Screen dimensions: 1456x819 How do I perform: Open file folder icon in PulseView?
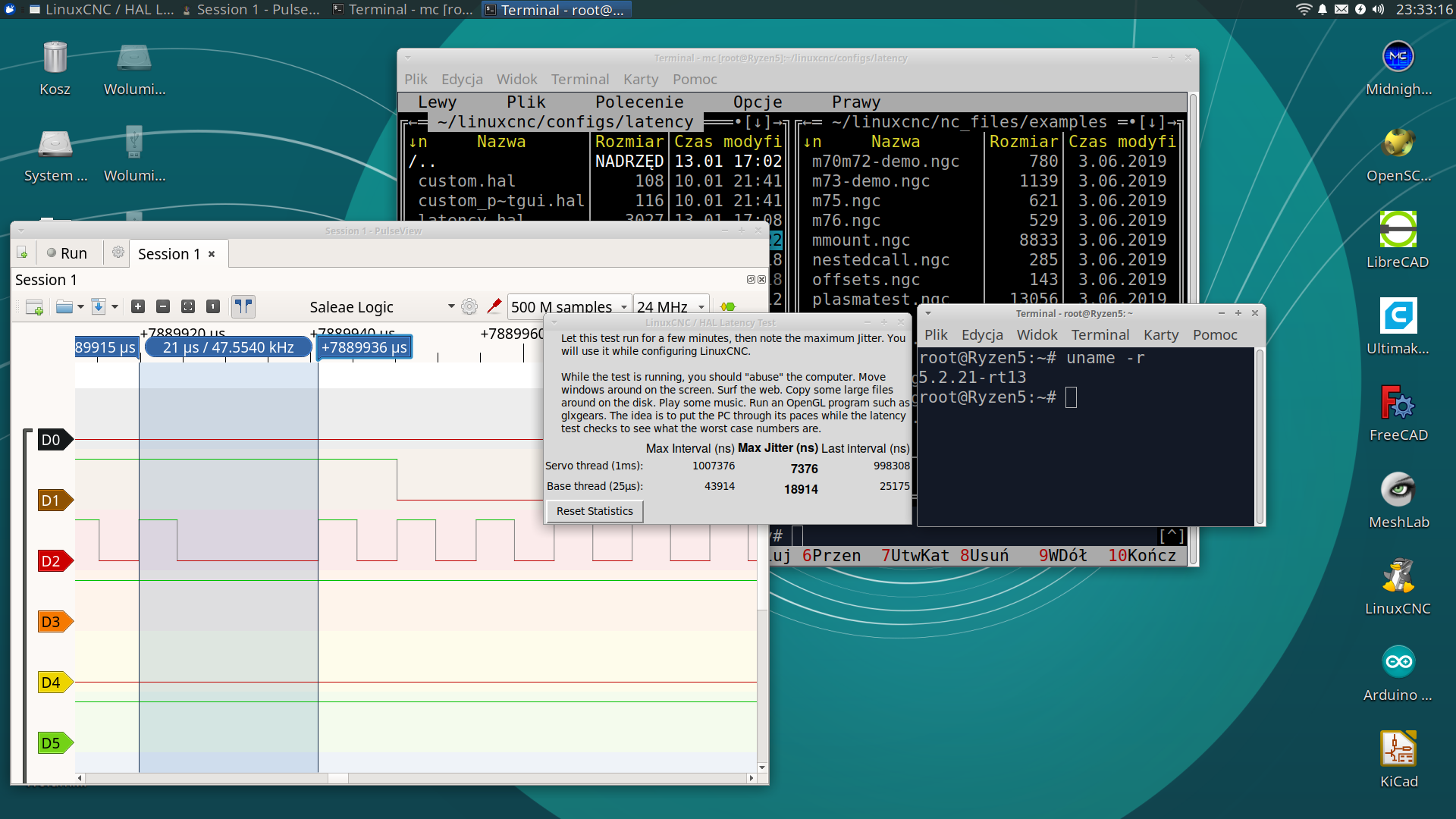click(x=64, y=306)
